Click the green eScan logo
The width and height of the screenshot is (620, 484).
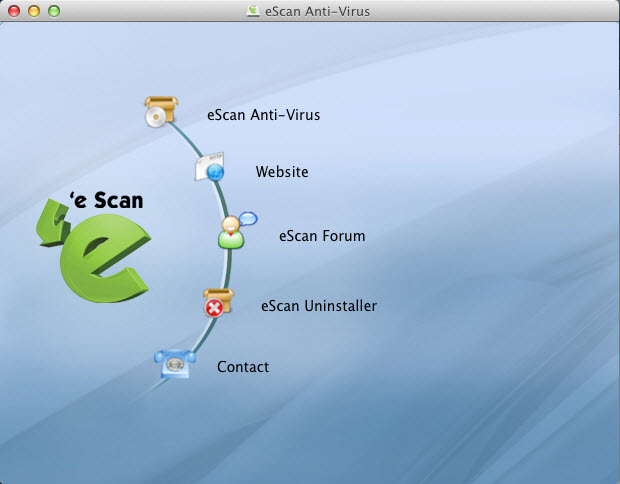[94, 247]
